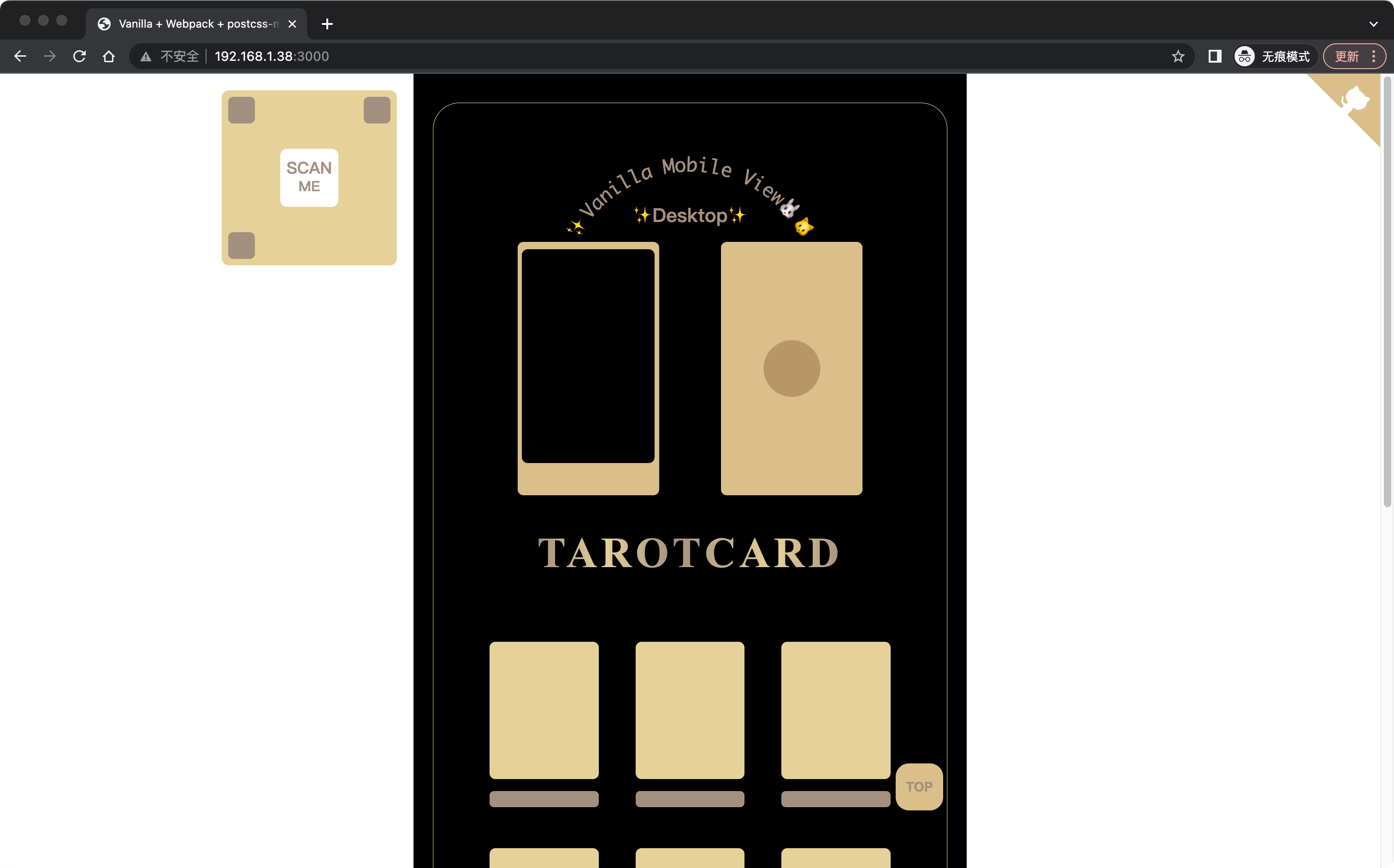Open the three-dot browser menu

[x=1373, y=56]
